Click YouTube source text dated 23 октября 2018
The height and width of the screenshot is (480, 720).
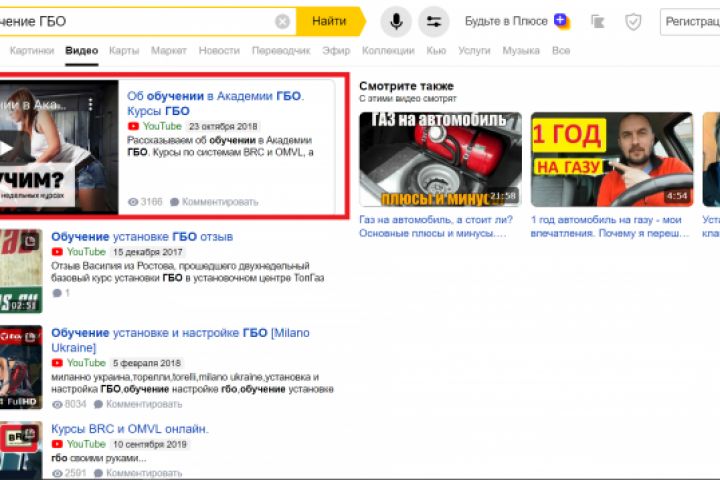[162, 126]
